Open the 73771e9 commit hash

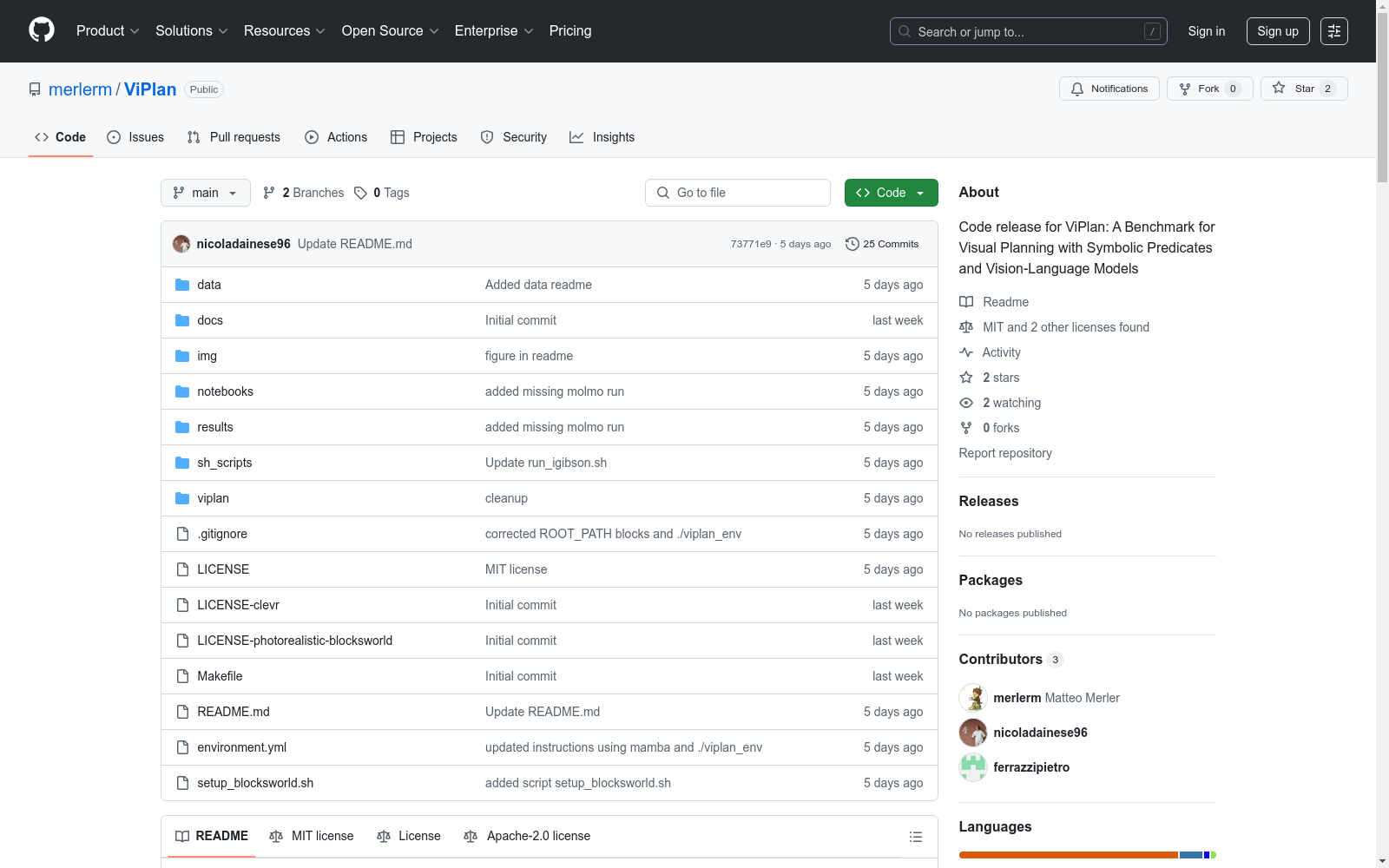[751, 244]
